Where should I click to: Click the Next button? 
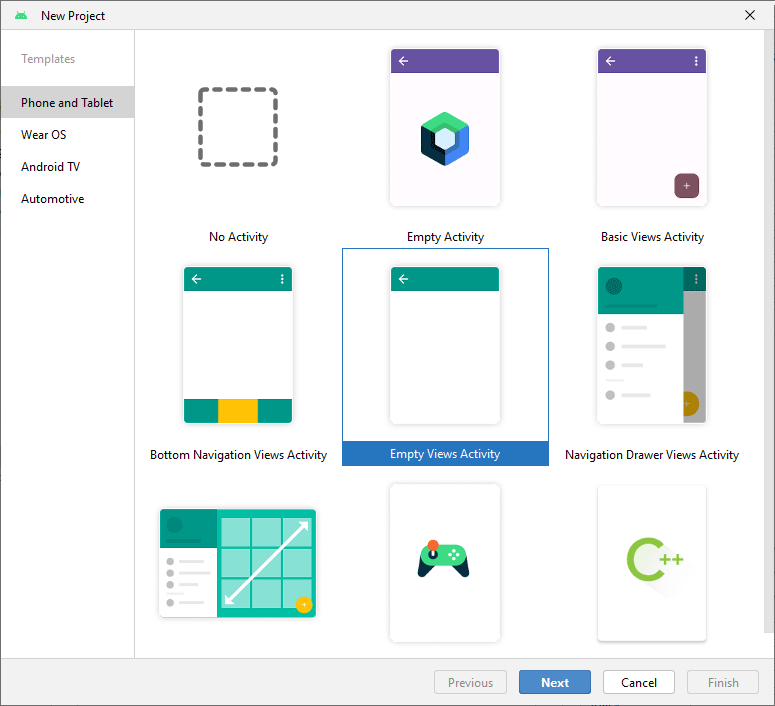click(x=555, y=682)
